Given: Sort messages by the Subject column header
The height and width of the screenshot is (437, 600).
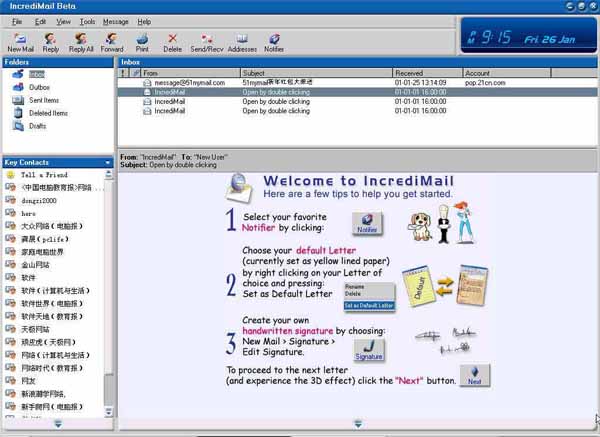Looking at the screenshot, I should [x=316, y=73].
